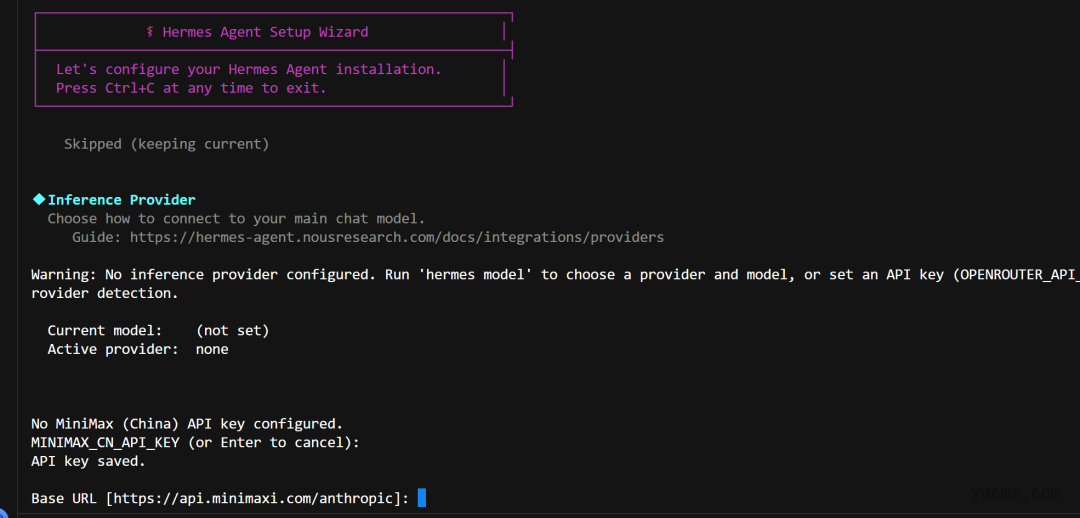Image resolution: width=1080 pixels, height=518 pixels.
Task: Click the "Active provider: none" line
Action: (138, 349)
